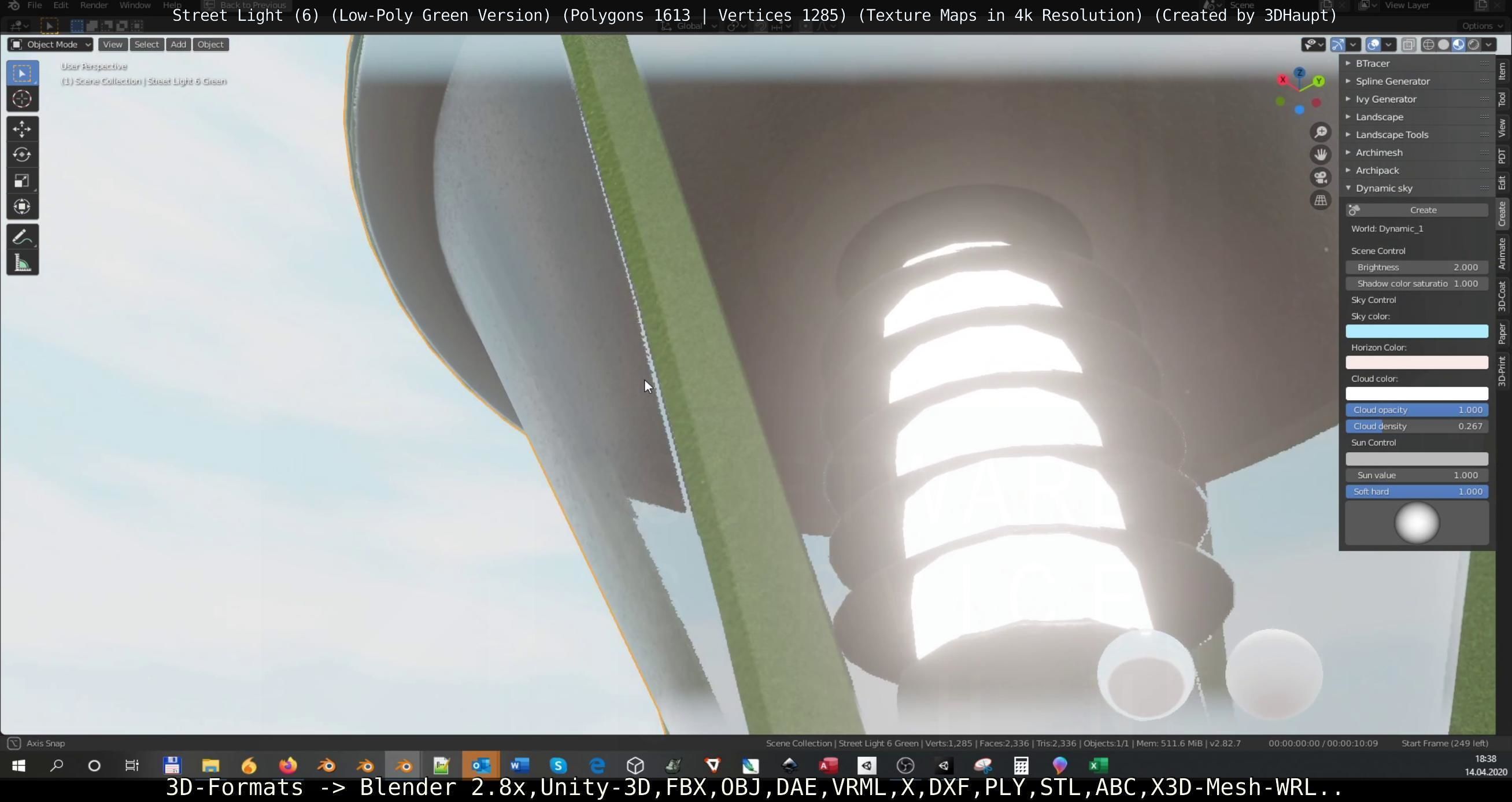This screenshot has width=1512, height=802.
Task: Expand the Spline Generator panel
Action: pos(1417,81)
